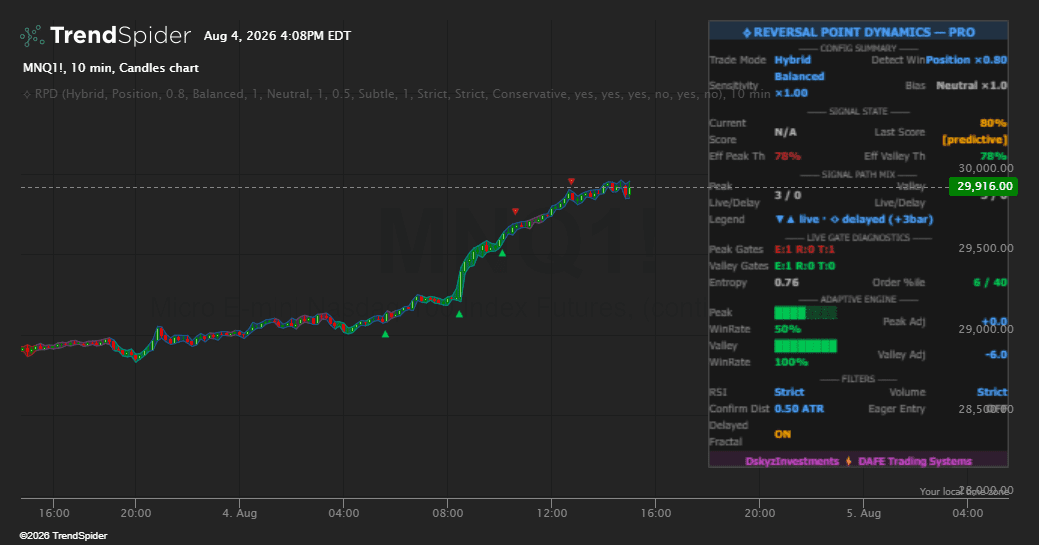
Task: Click the '100%' Valley WinRate value
Action: [x=791, y=362]
